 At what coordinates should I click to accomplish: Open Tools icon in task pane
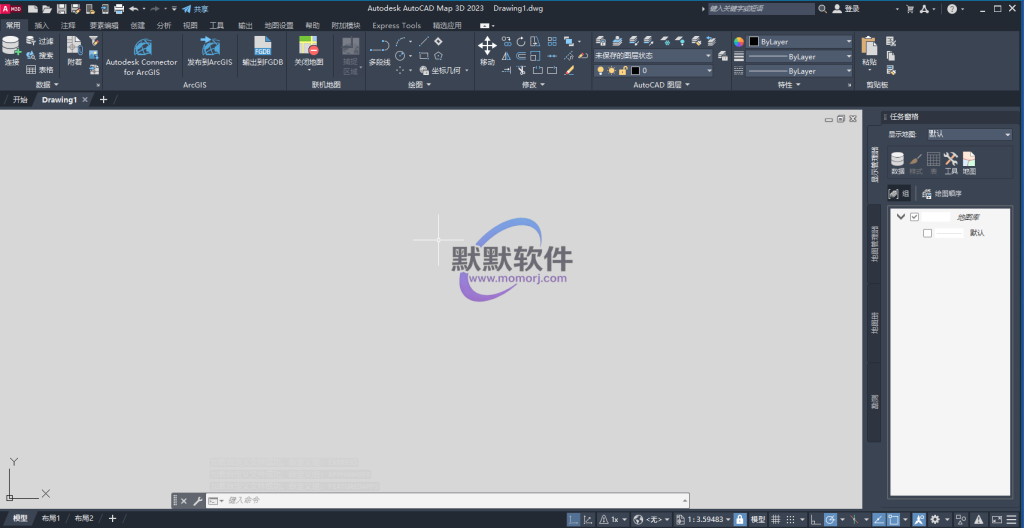pos(951,160)
